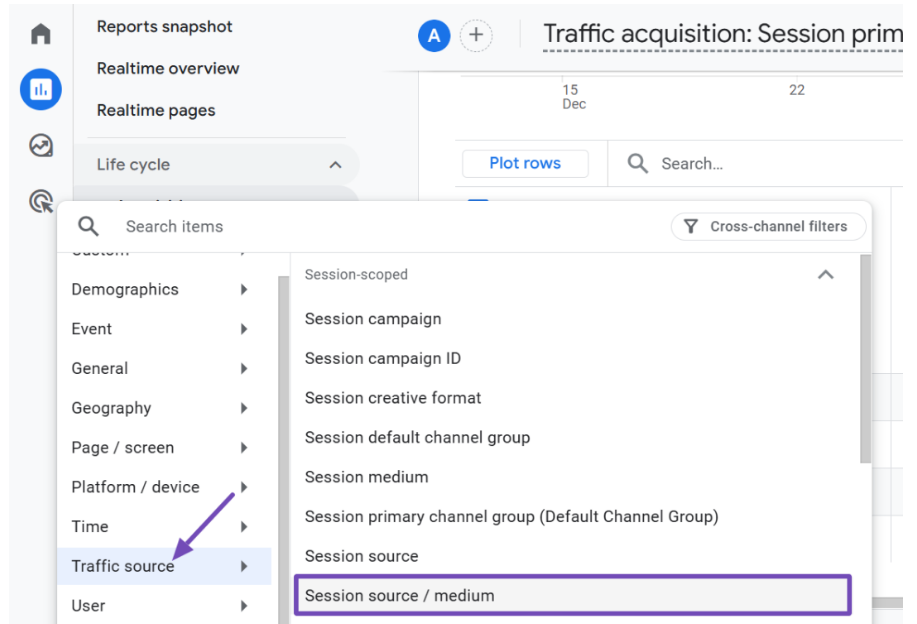Click the magnifier icon beside Search items
The image size is (917, 624).
pyautogui.click(x=88, y=226)
